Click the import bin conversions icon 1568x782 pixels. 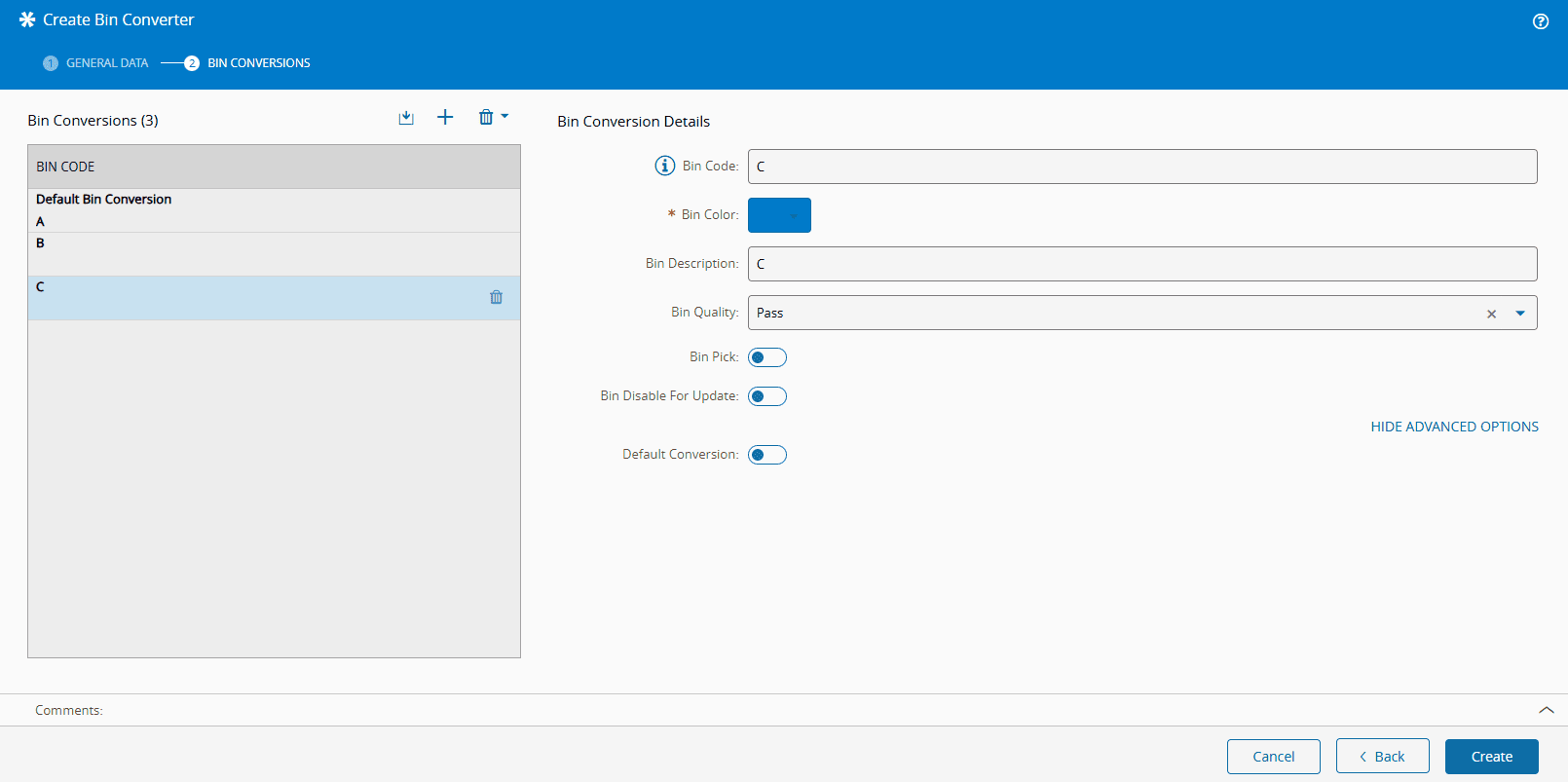pyautogui.click(x=406, y=118)
